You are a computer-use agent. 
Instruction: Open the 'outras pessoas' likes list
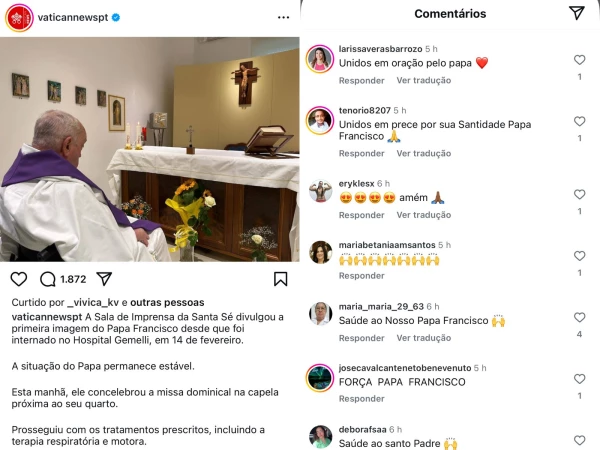[167, 302]
